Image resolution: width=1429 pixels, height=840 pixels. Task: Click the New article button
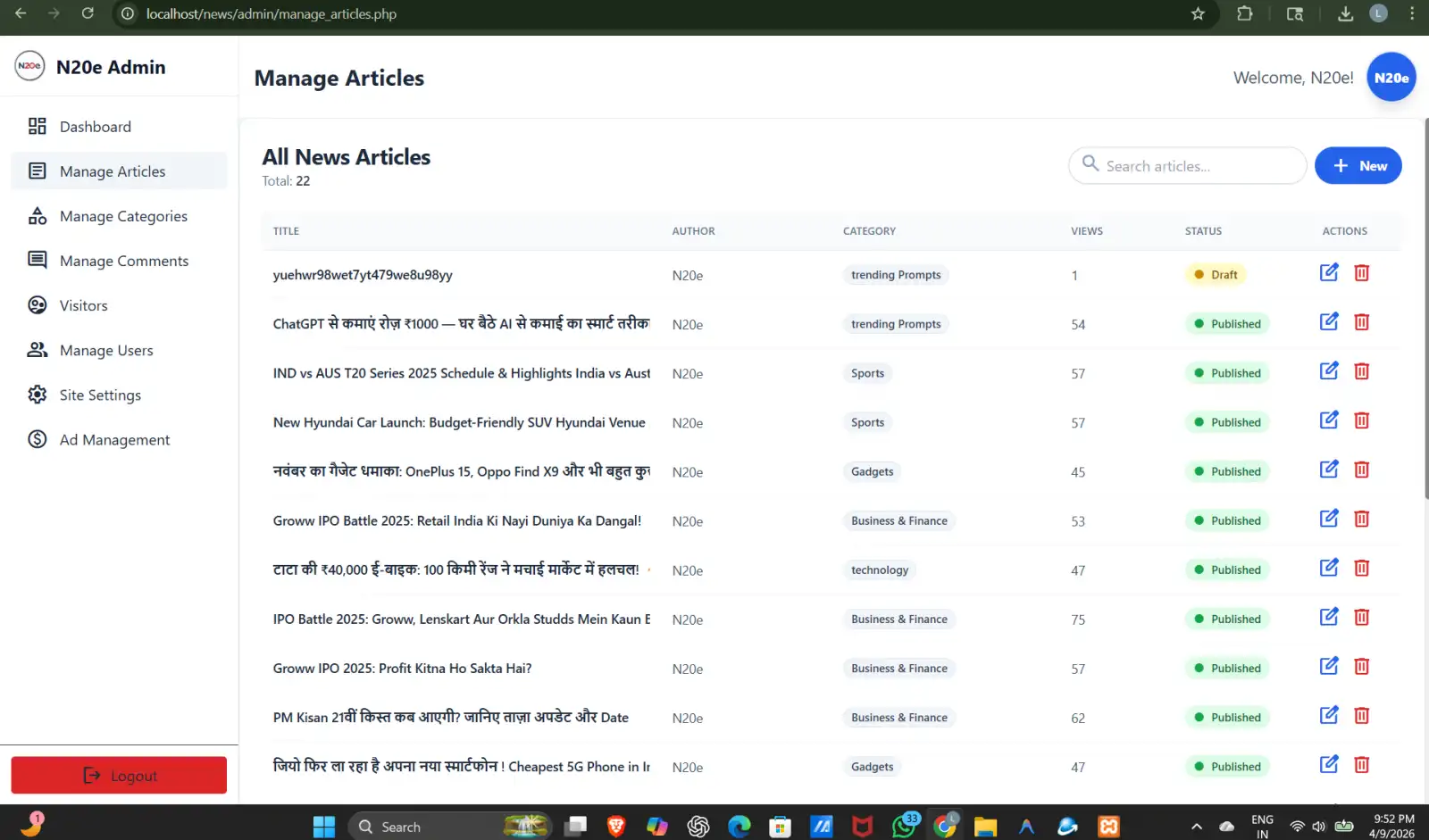(x=1358, y=165)
